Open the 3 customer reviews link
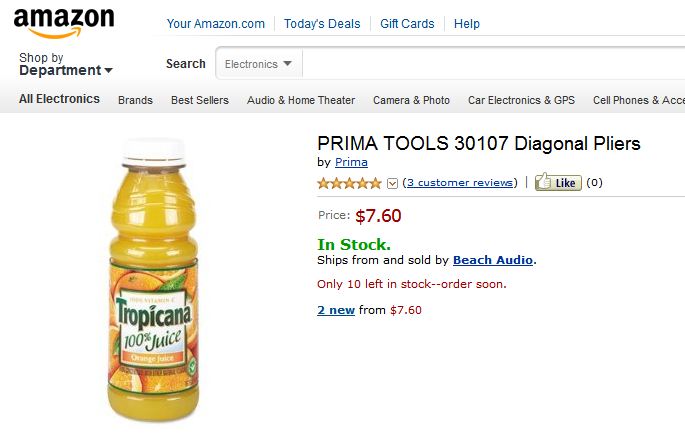 460,183
